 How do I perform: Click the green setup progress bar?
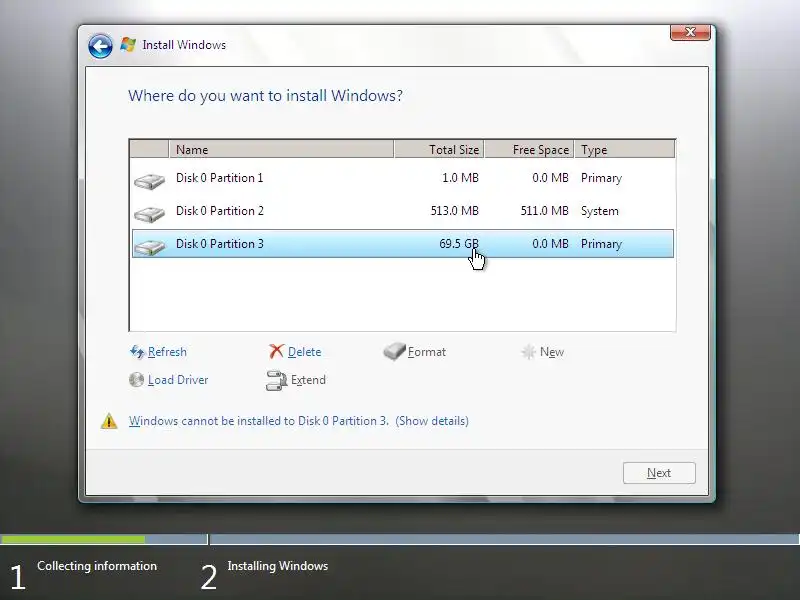[72, 539]
